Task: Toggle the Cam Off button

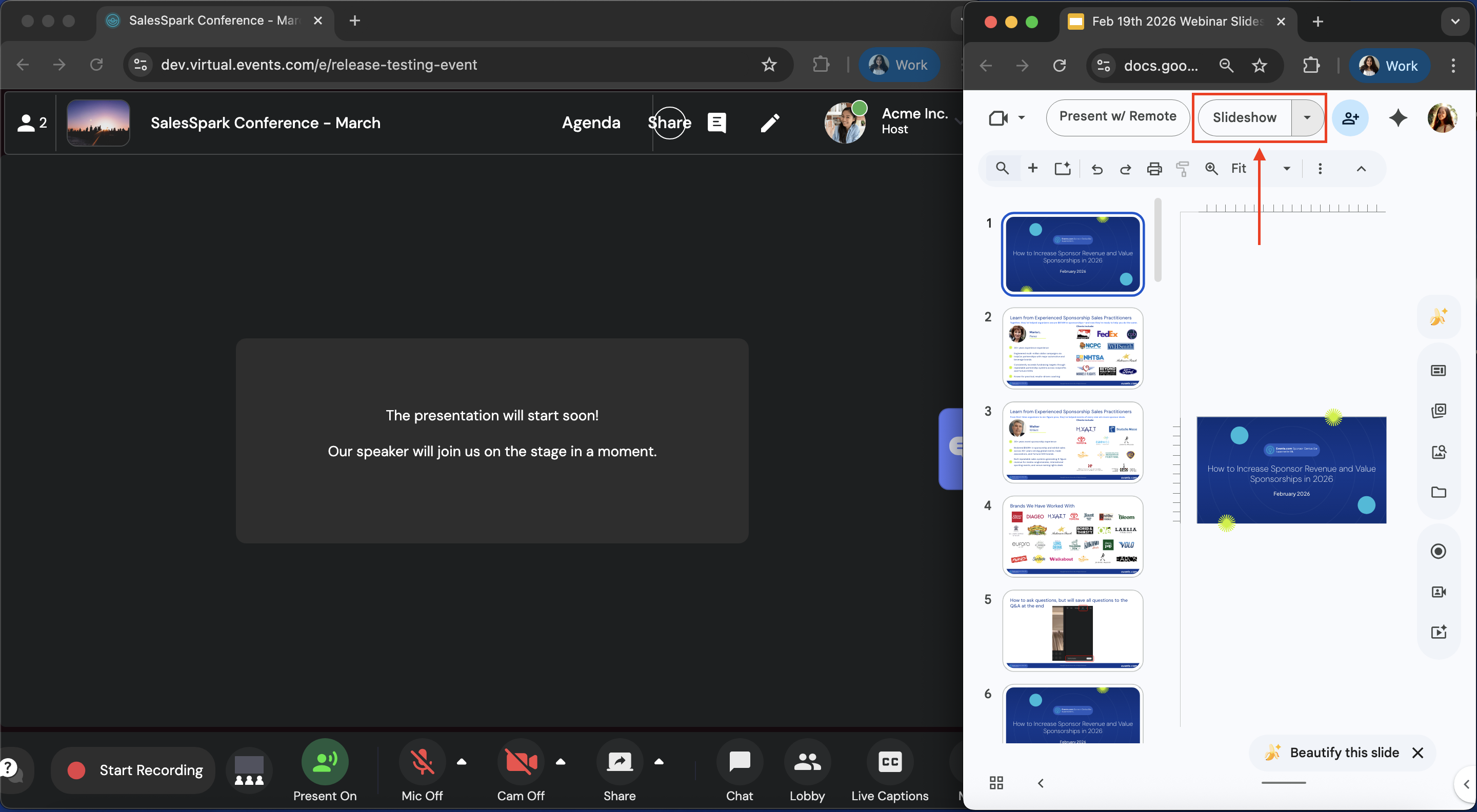Action: coord(521,762)
